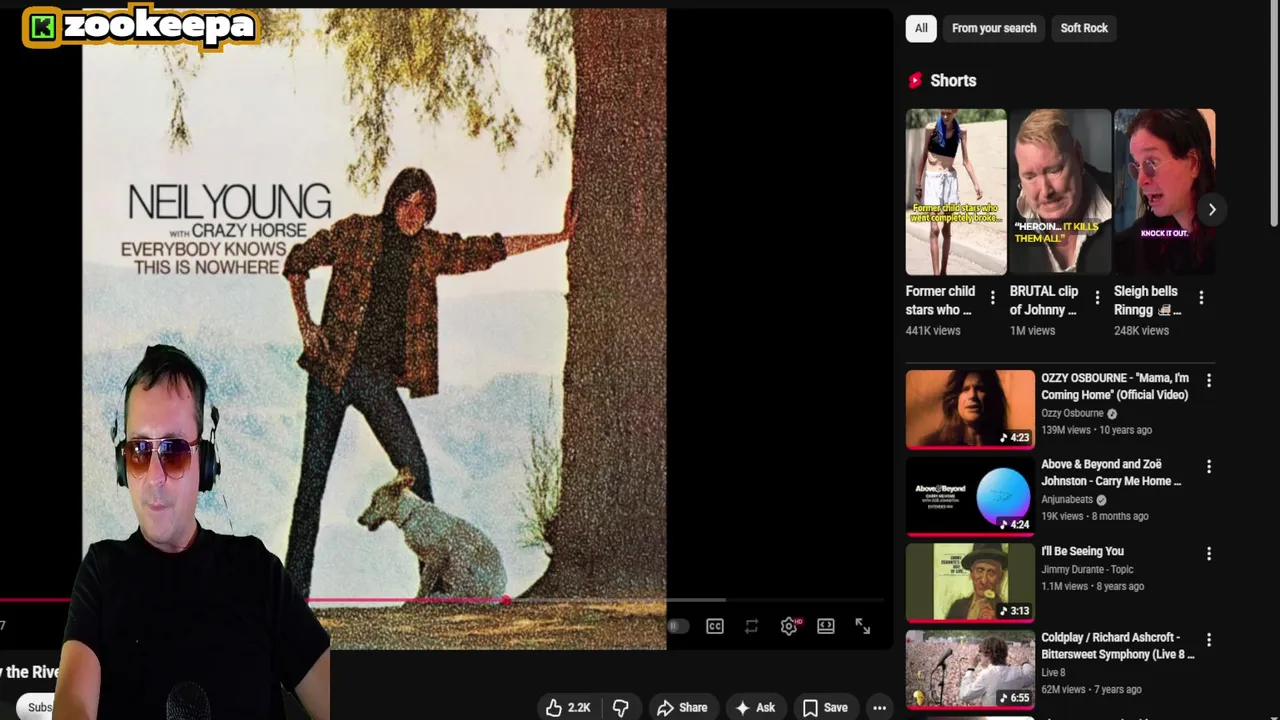Seek along the unplayed grey progress bar
Viewport: 1280px width, 720px height.
(695, 601)
